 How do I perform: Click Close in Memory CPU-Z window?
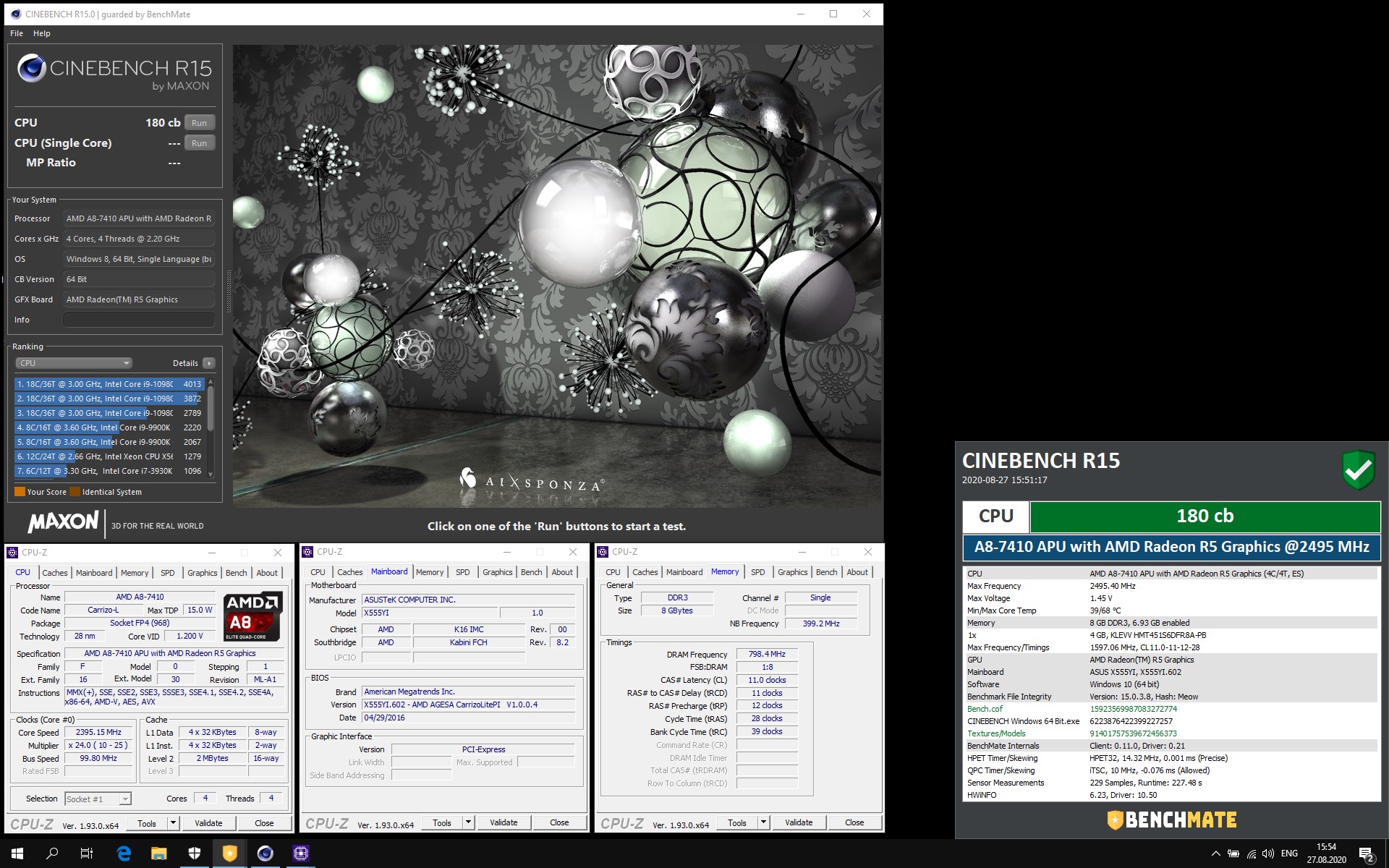[854, 822]
